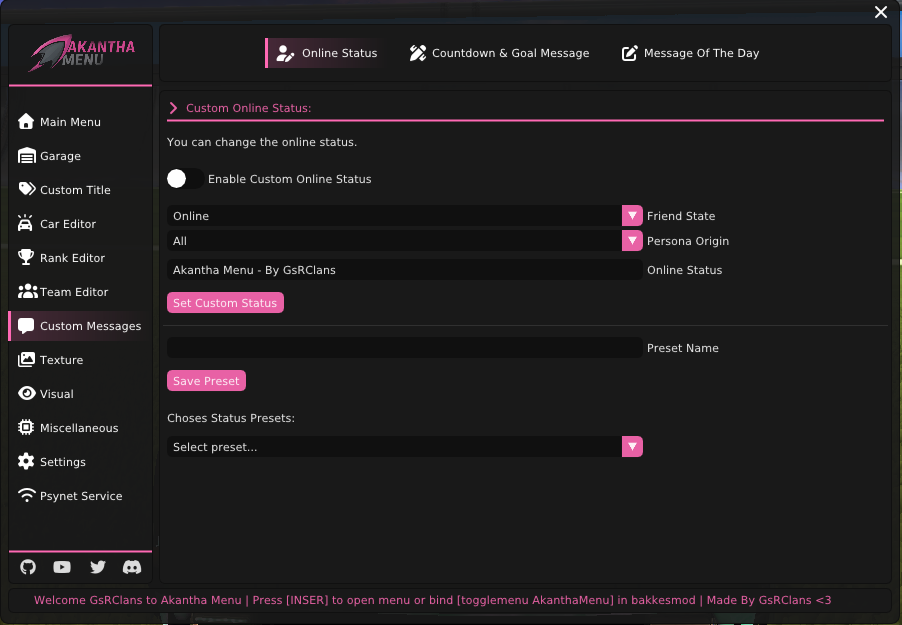902x625 pixels.
Task: Enable Custom Online Status toggle
Action: 184,177
